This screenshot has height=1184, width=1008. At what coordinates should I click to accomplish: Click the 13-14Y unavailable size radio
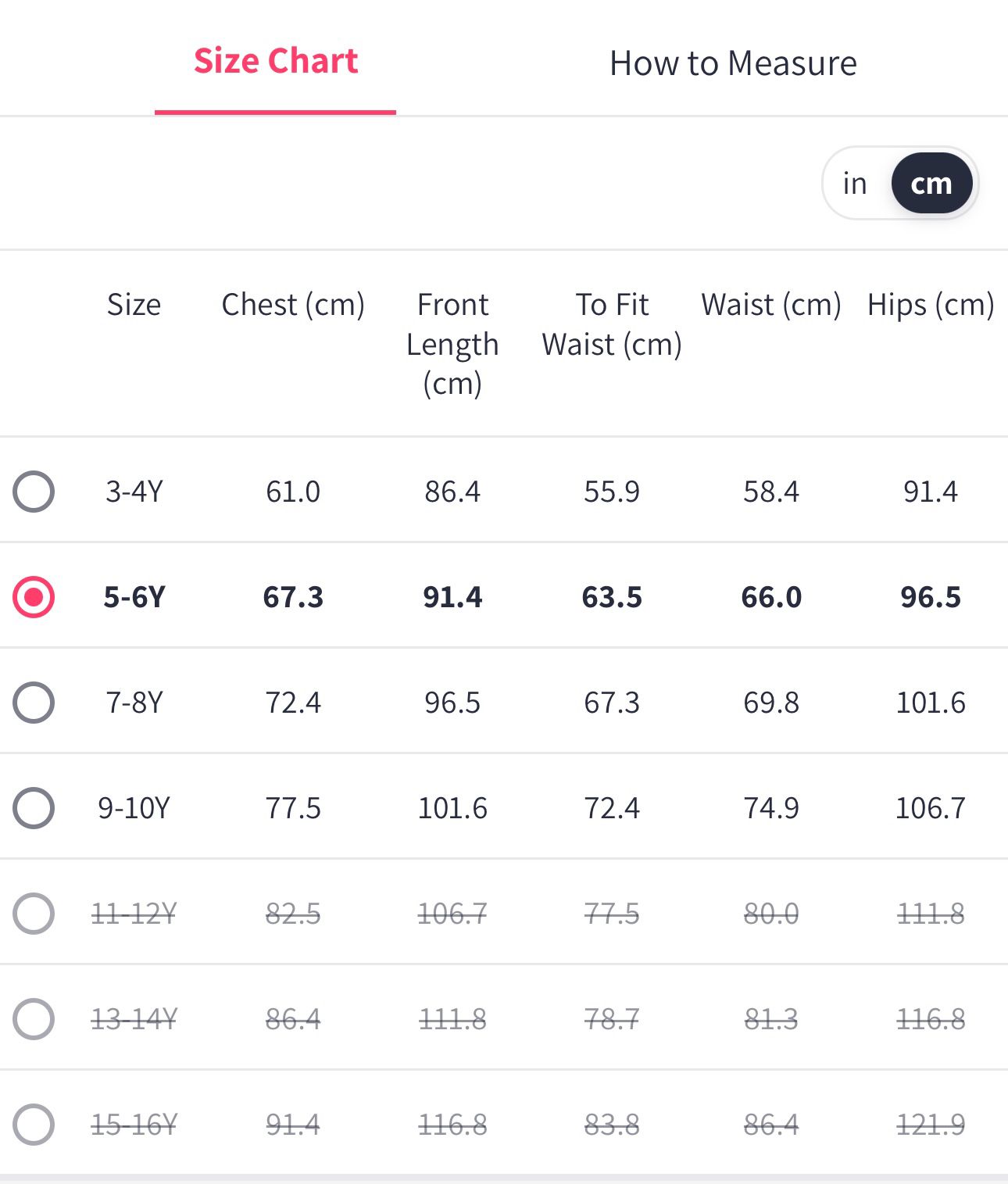(x=34, y=1019)
